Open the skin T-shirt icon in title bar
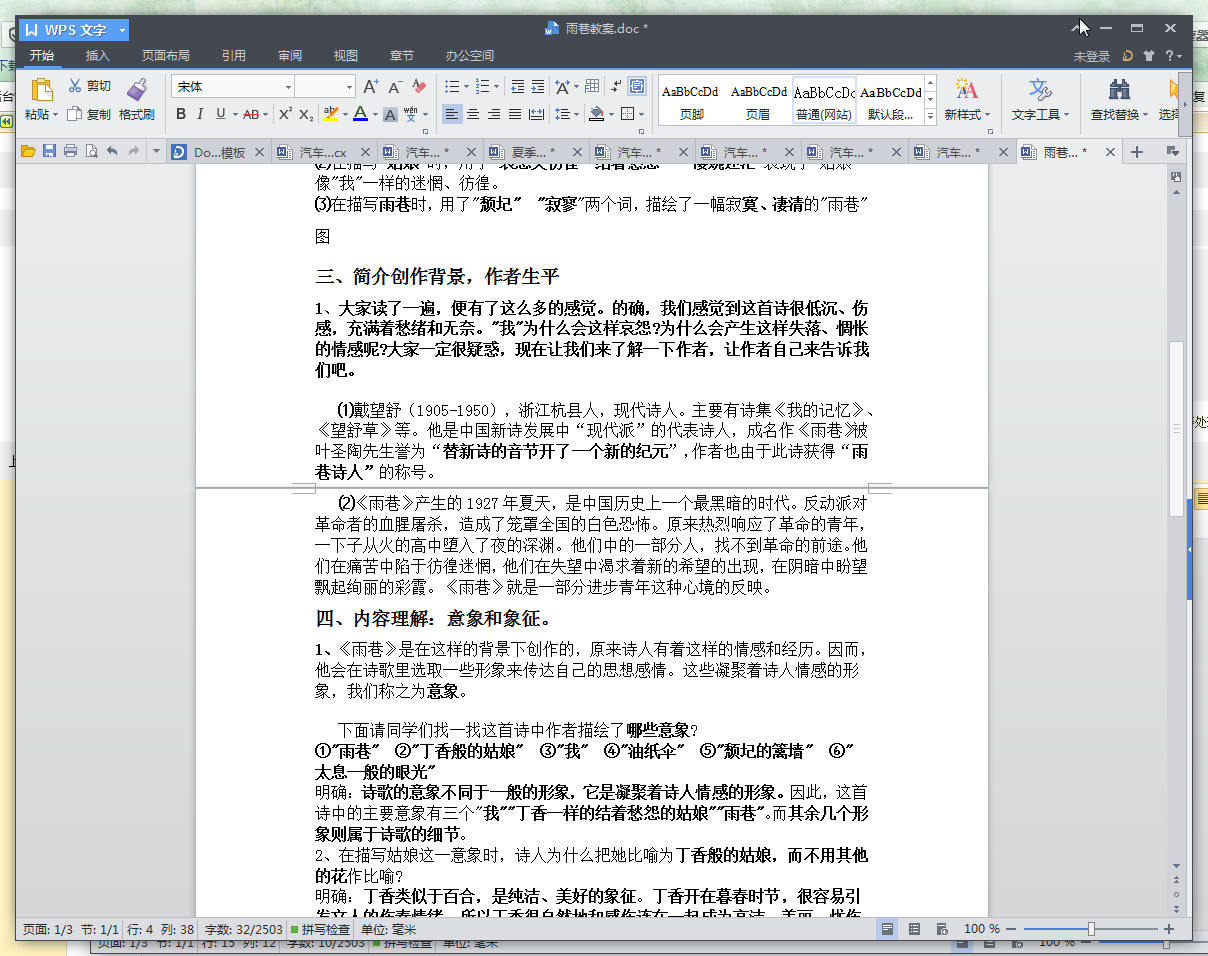Image resolution: width=1208 pixels, height=956 pixels. [x=1148, y=57]
